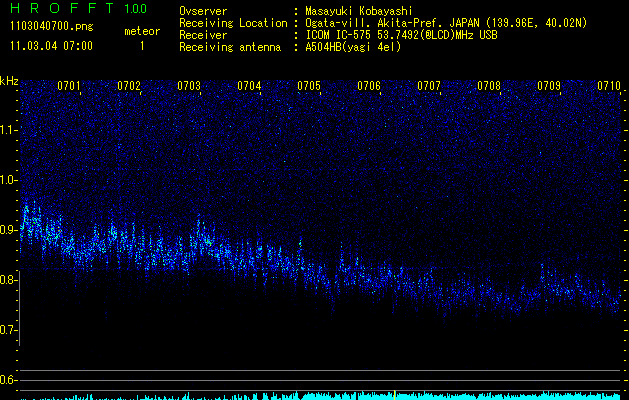Click the ICOM IC-575 receiver text

402,35
